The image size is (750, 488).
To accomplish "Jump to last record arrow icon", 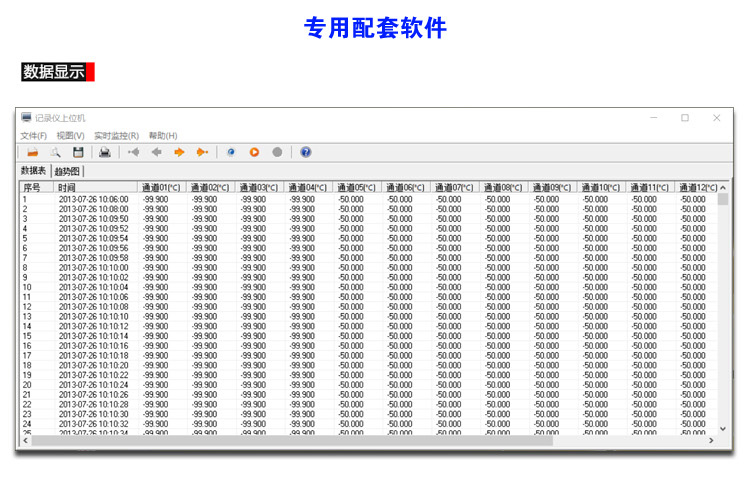I will coord(202,152).
